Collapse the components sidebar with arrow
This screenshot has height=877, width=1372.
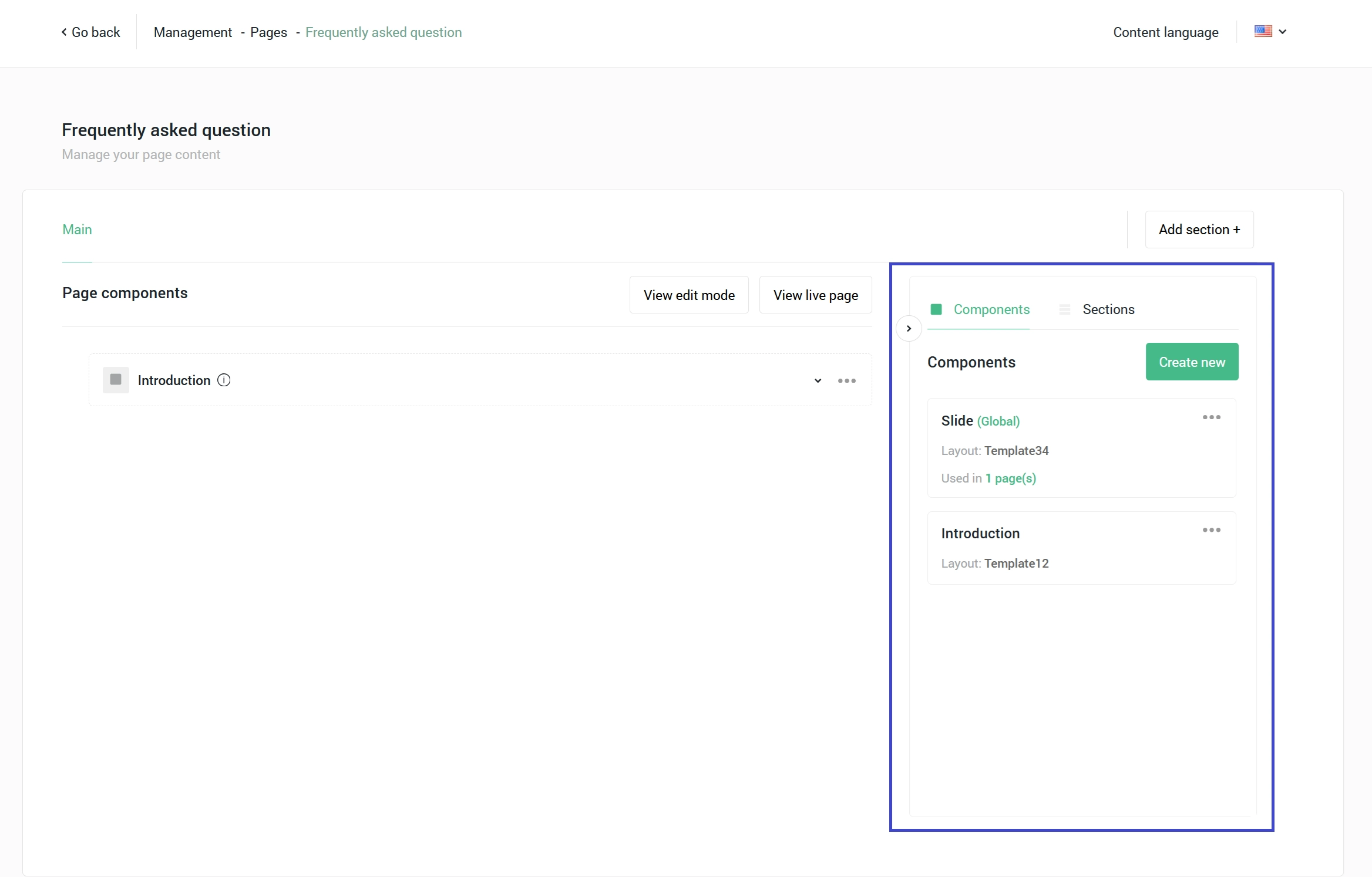click(x=909, y=328)
